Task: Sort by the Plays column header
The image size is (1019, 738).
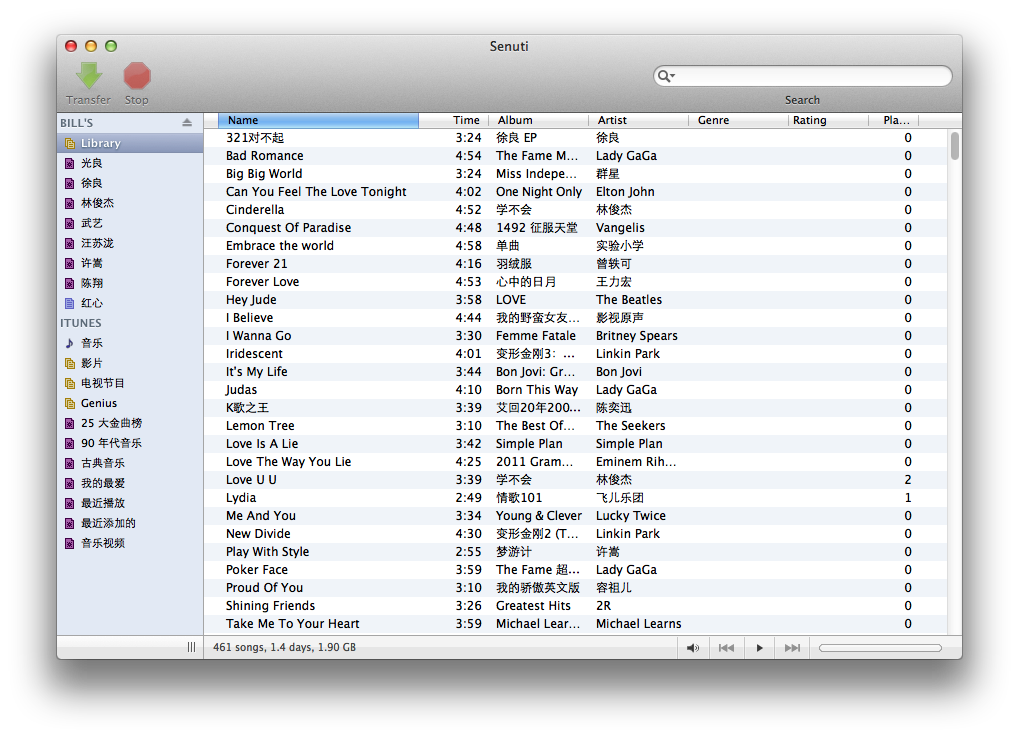Action: [894, 120]
